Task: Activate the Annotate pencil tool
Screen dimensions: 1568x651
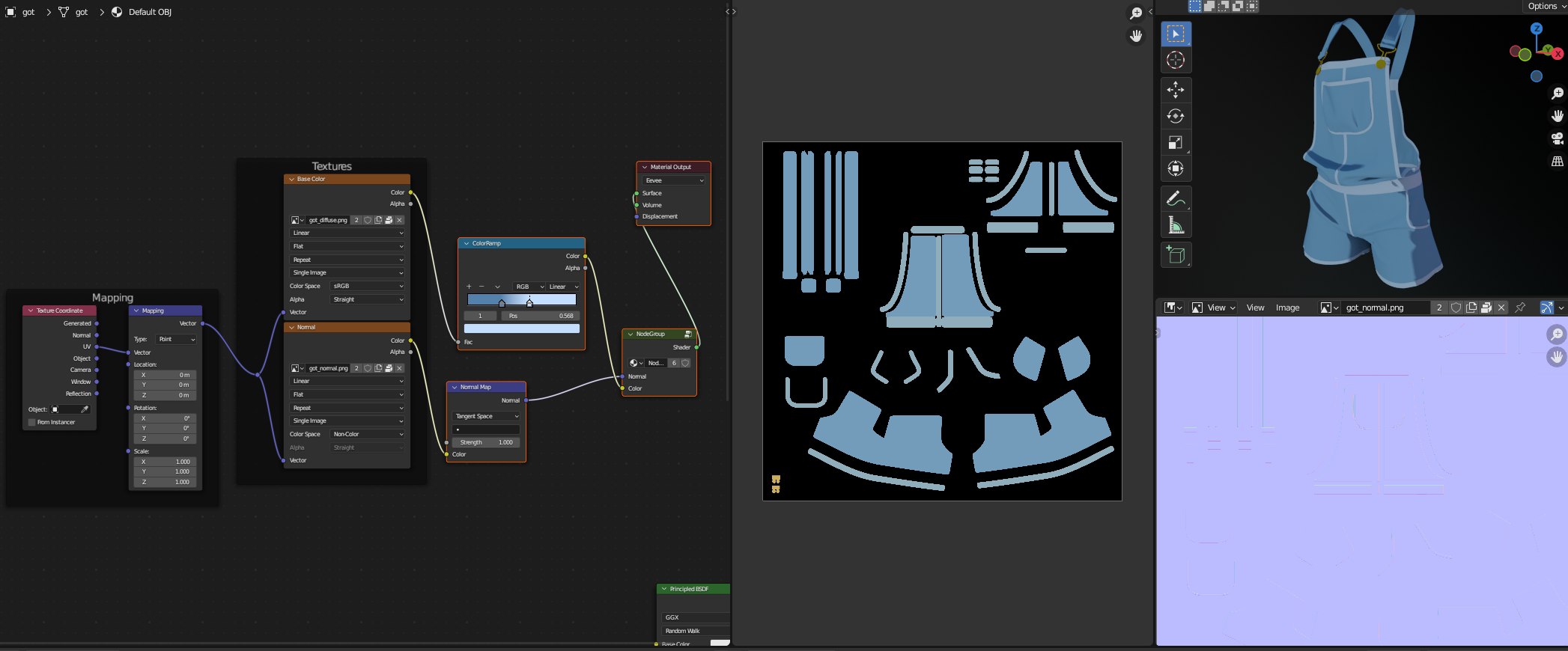Action: pyautogui.click(x=1176, y=199)
